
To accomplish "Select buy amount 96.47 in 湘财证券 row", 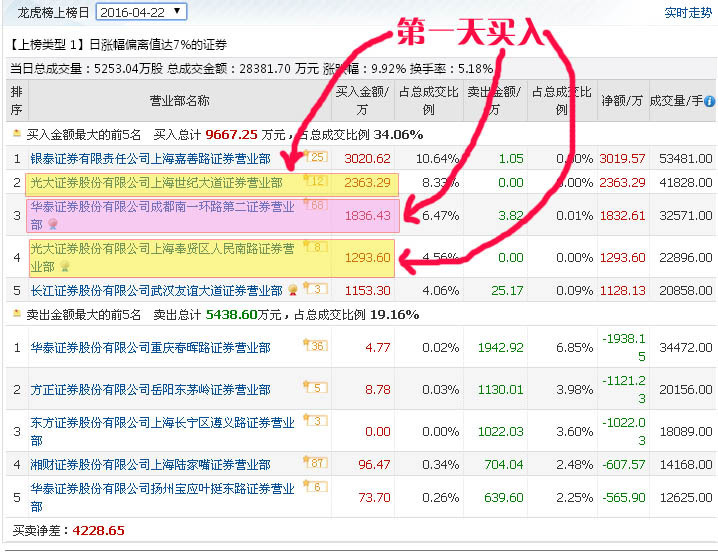I will click(374, 465).
